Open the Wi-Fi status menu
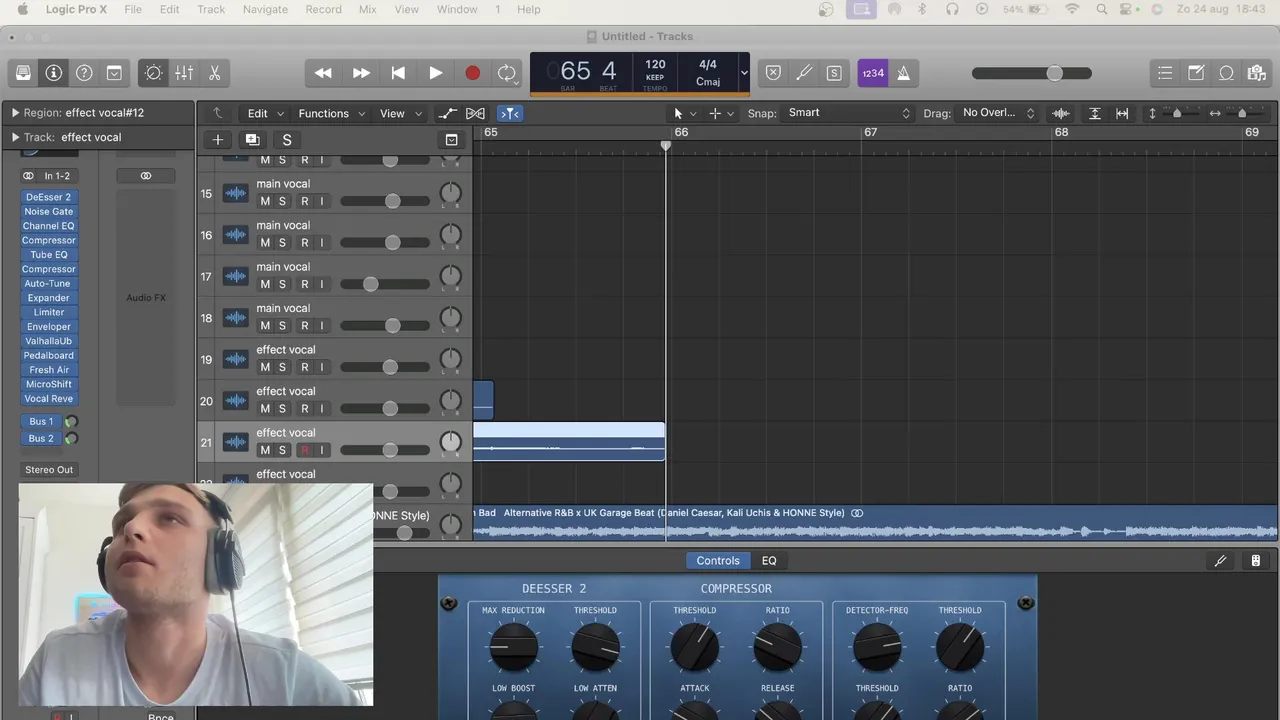1280x720 pixels. 1072,9
